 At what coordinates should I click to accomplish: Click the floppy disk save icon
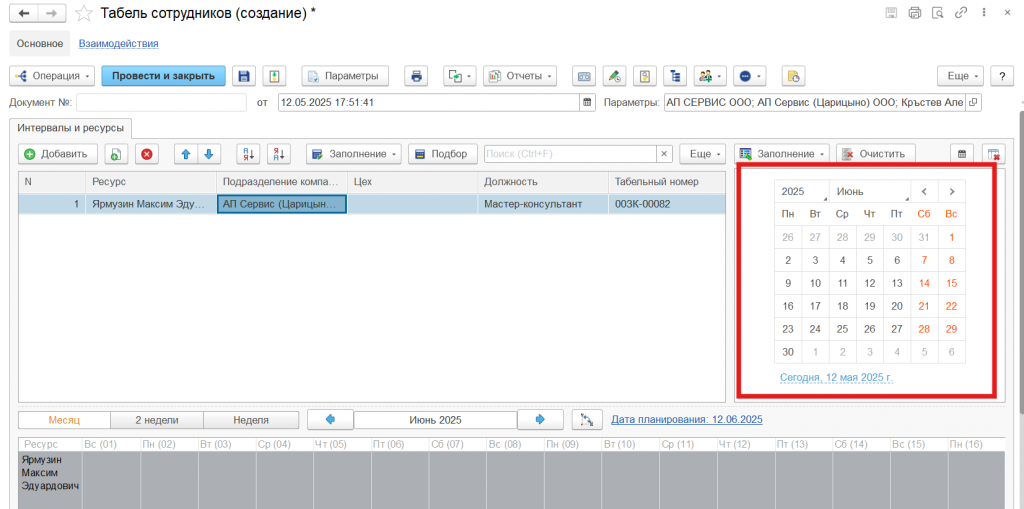tap(243, 76)
